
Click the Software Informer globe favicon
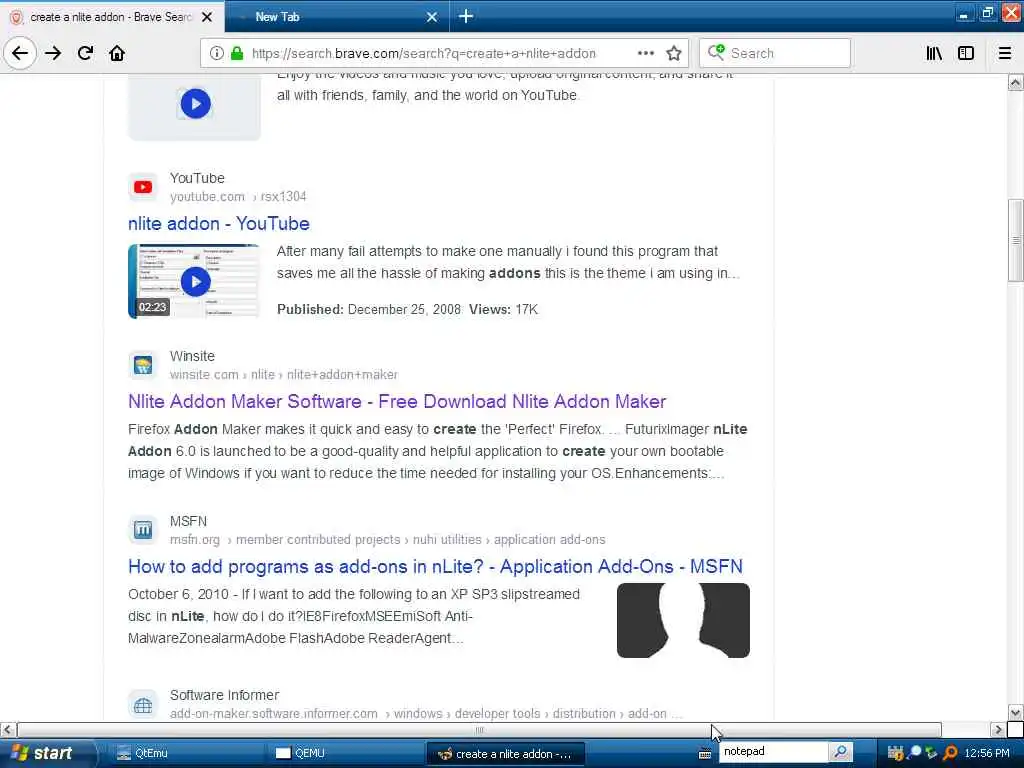[143, 705]
